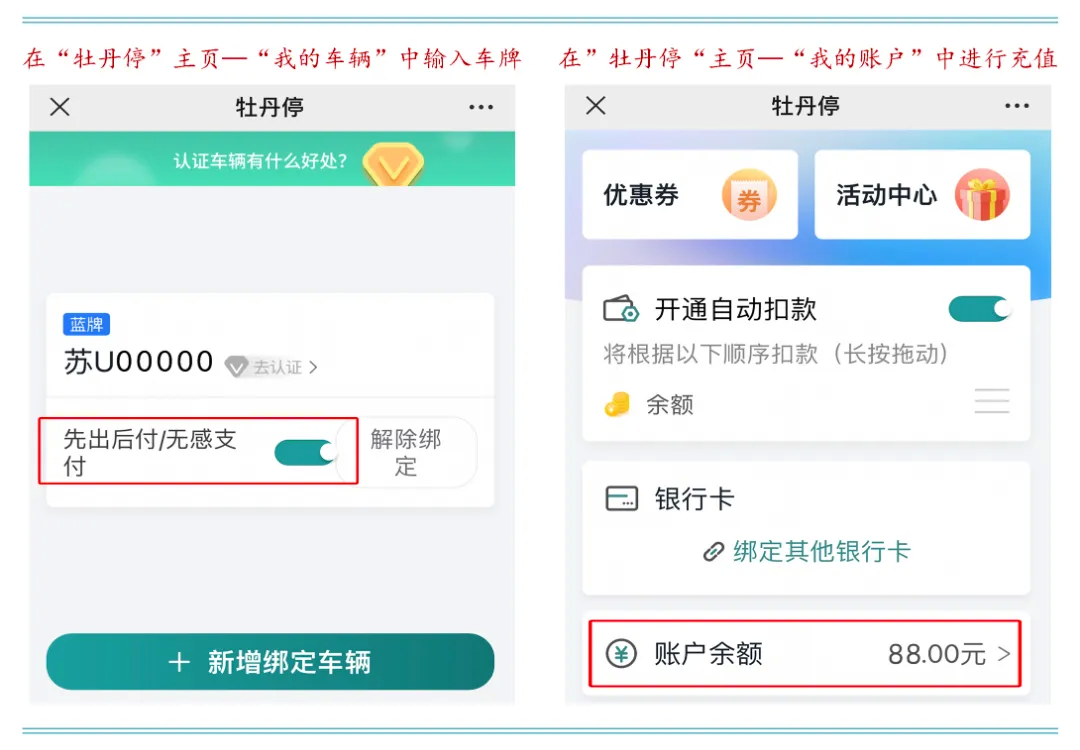Open the 活动中心 gift box icon
This screenshot has width=1080, height=750.
982,195
